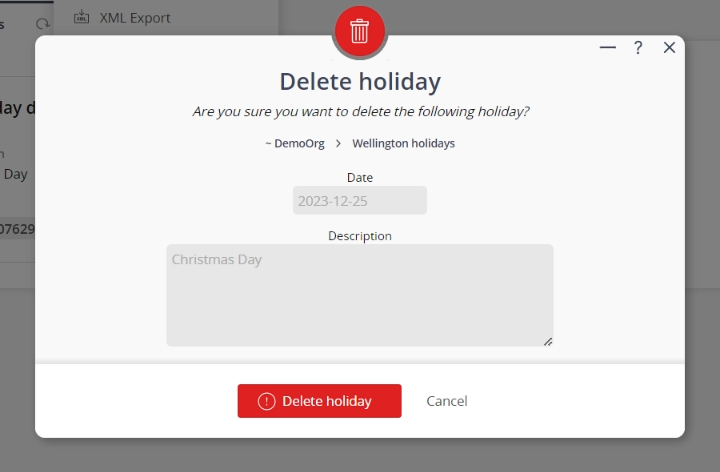Click the partially hidden Day entry behind the dialog
The height and width of the screenshot is (472, 720).
pyautogui.click(x=16, y=174)
